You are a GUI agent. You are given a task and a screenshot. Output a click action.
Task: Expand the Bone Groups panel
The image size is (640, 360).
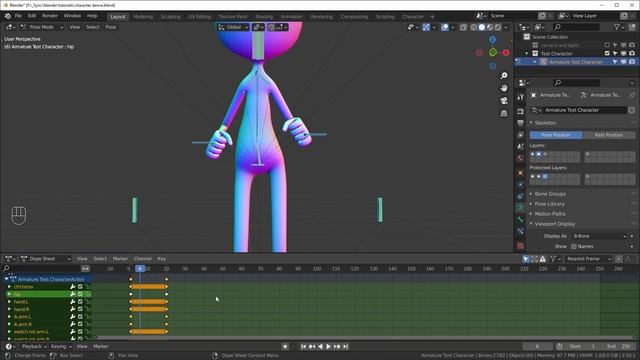550,194
